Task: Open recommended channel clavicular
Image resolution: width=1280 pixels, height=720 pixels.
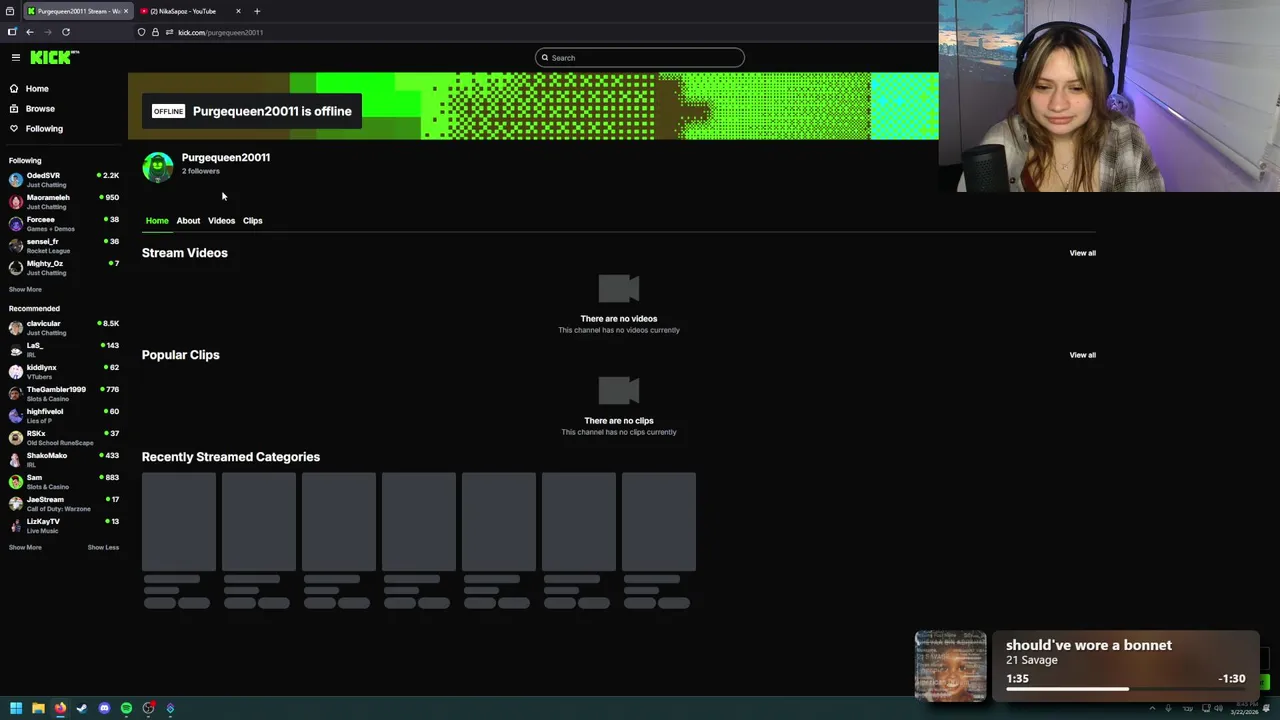Action: pyautogui.click(x=64, y=328)
